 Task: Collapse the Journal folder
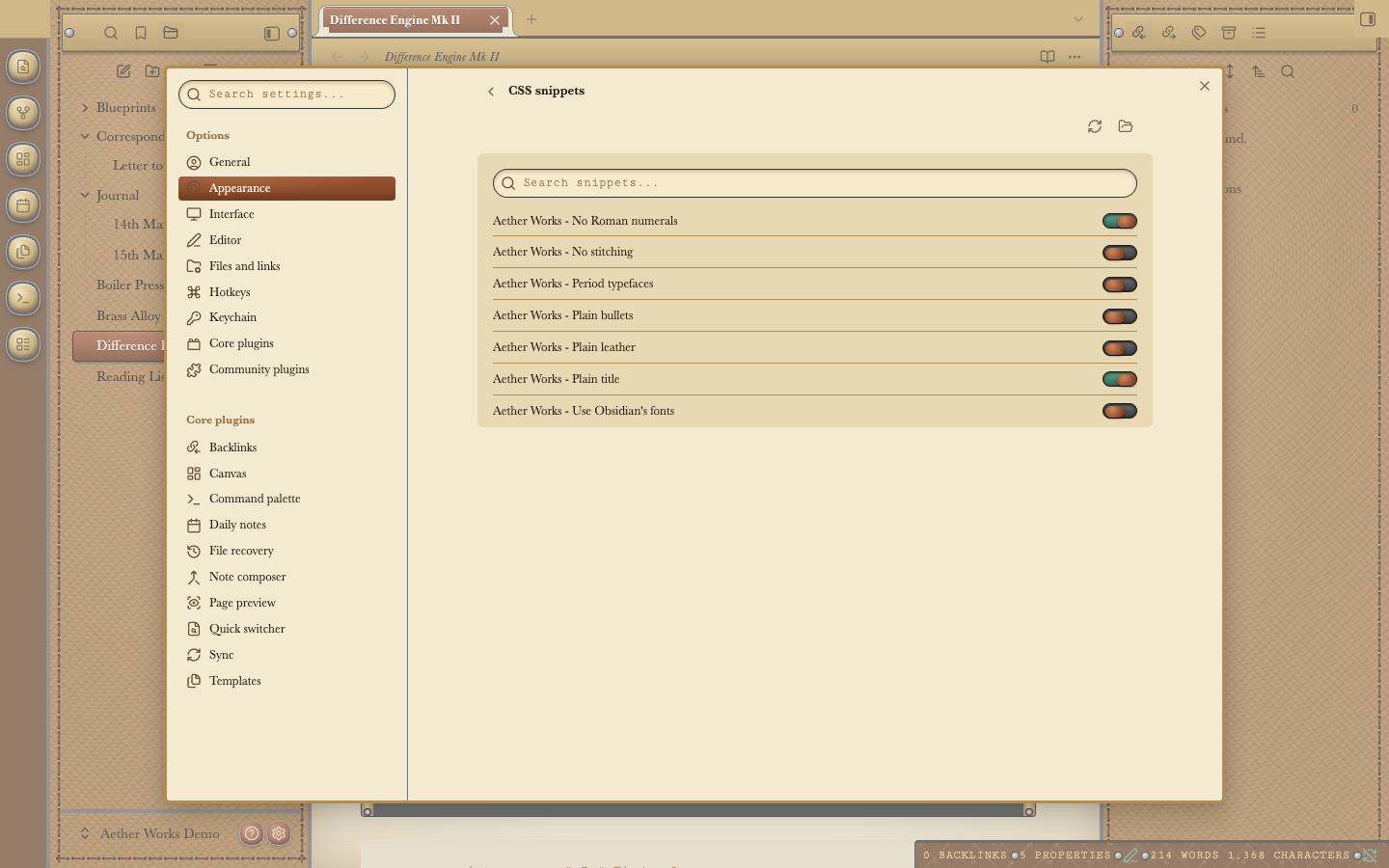85,196
